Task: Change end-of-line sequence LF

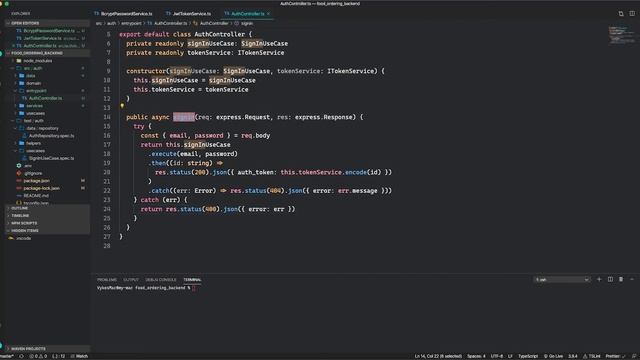Action: [x=510, y=356]
